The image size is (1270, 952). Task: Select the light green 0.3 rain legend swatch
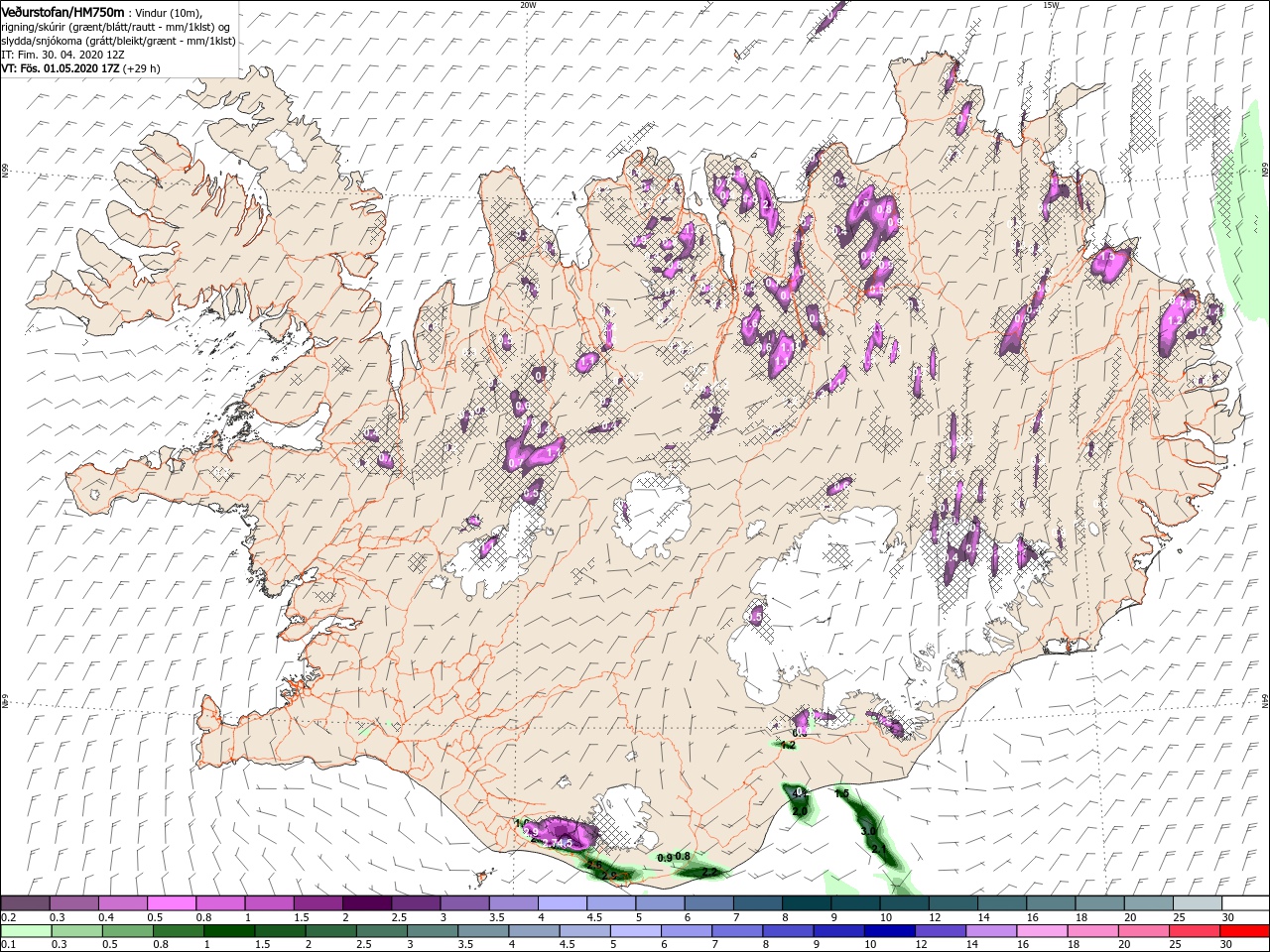pyautogui.click(x=75, y=931)
